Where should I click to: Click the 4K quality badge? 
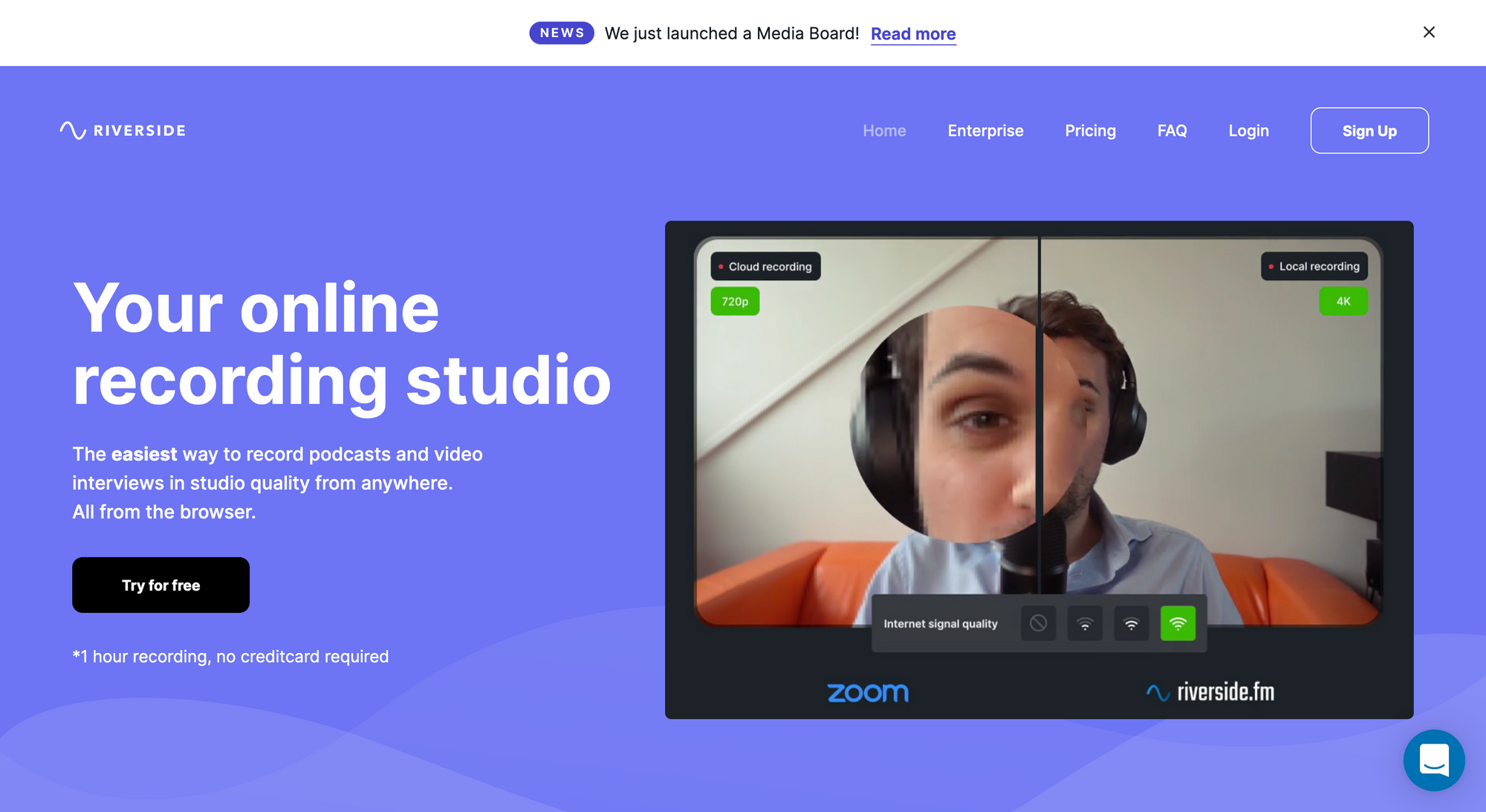pos(1343,302)
